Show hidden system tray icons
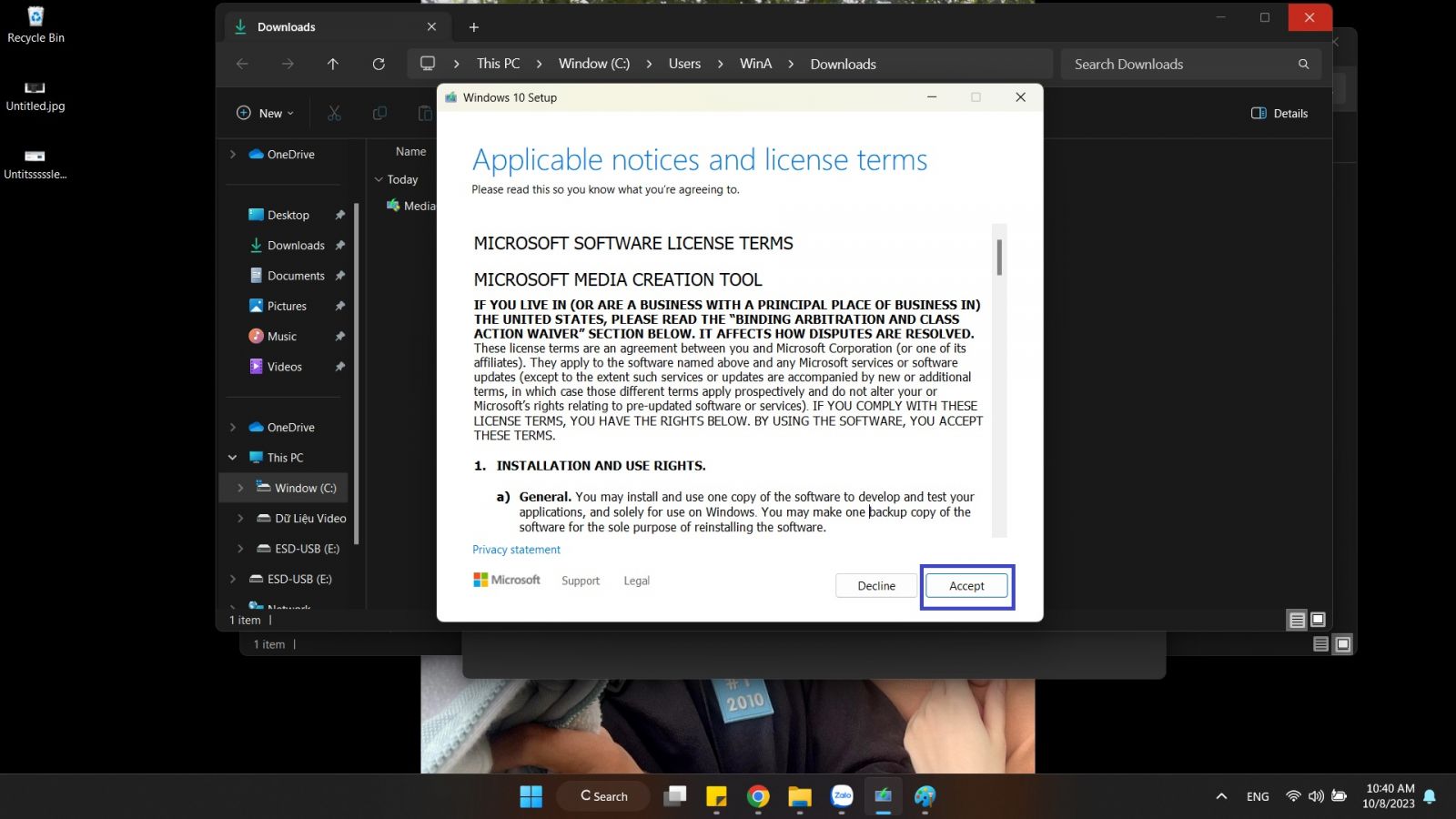1456x819 pixels. (x=1221, y=796)
